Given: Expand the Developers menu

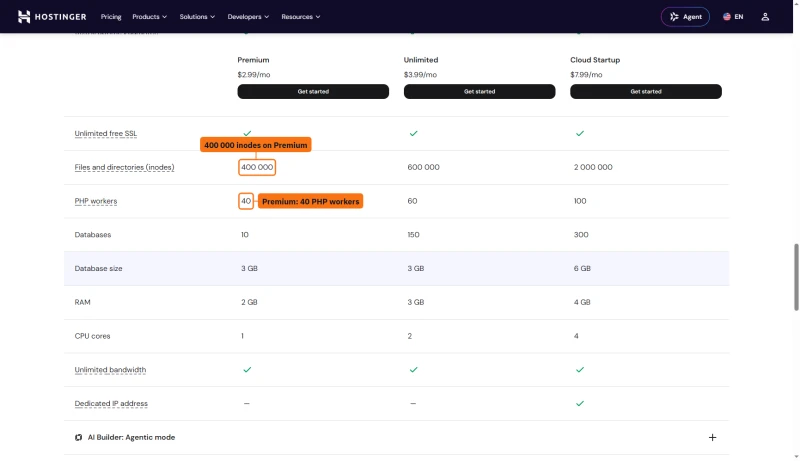Looking at the screenshot, I should point(248,17).
